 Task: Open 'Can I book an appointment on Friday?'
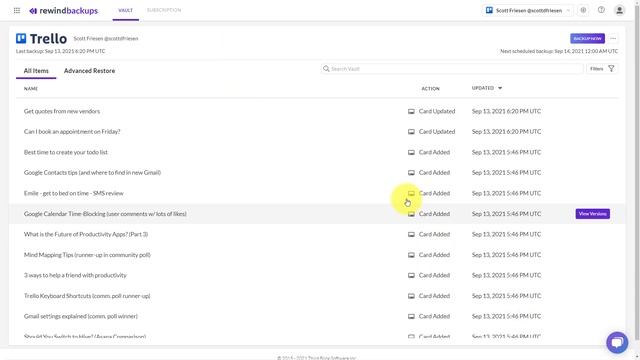click(x=72, y=132)
